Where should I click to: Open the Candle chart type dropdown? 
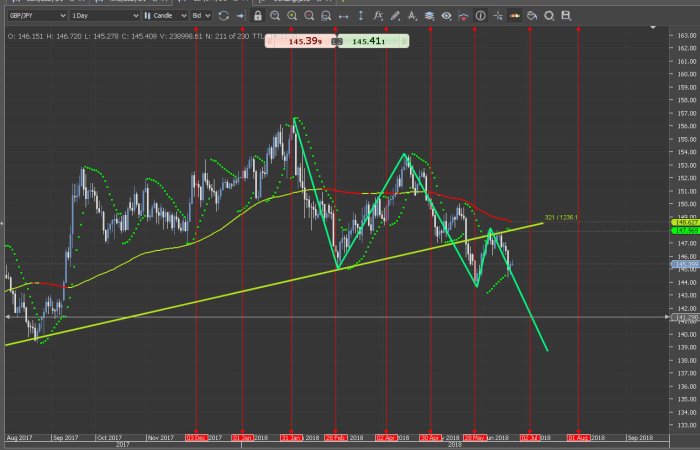[x=165, y=16]
